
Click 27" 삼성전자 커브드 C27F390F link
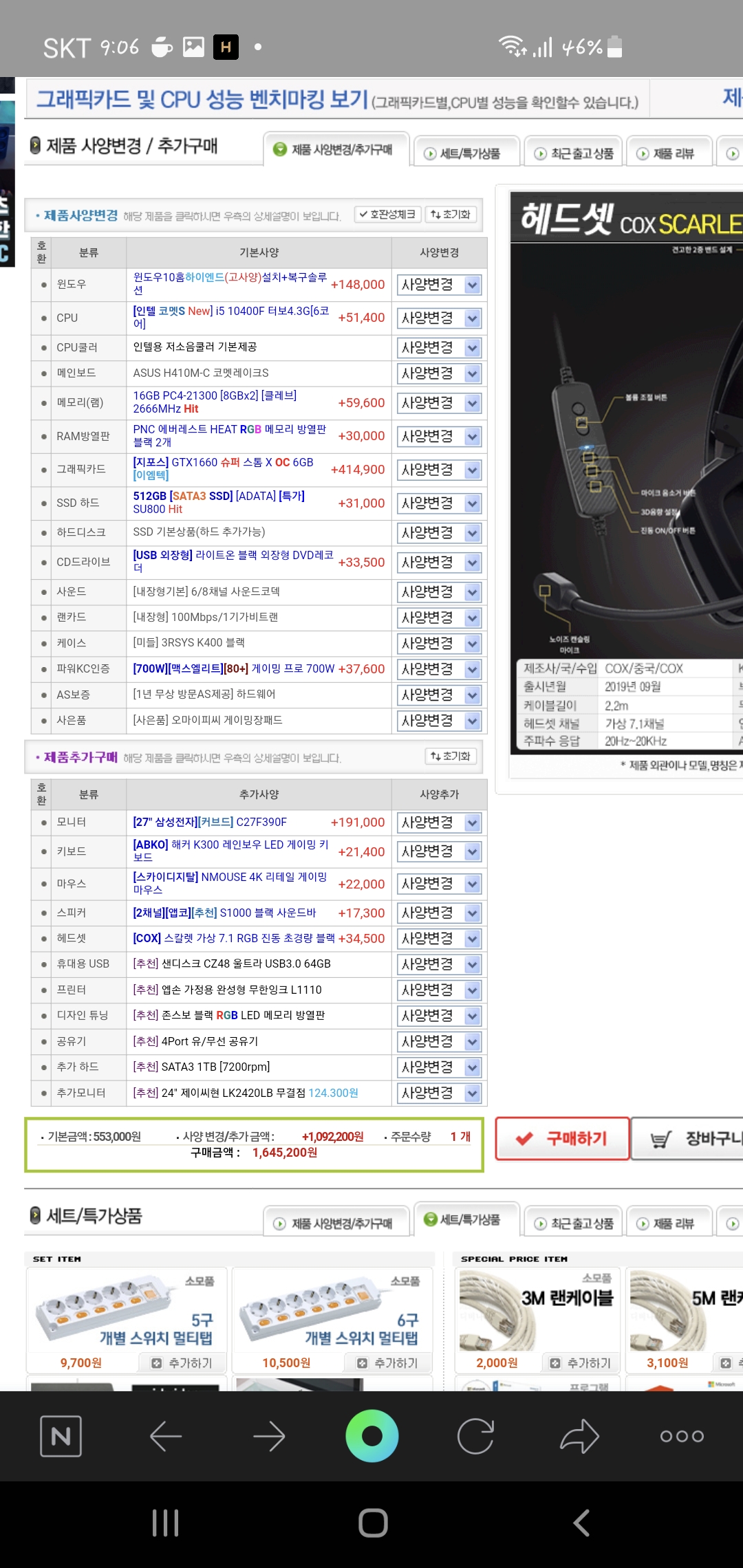(210, 822)
